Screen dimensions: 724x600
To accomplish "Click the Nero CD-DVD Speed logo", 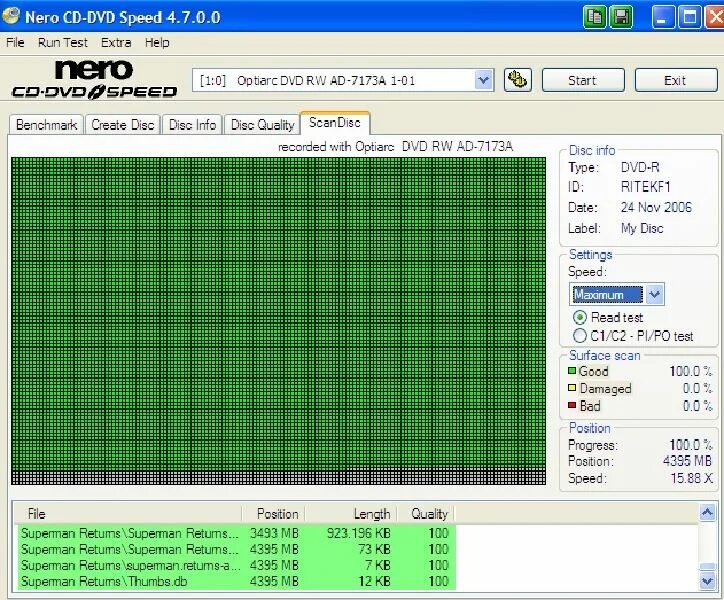I will [94, 79].
